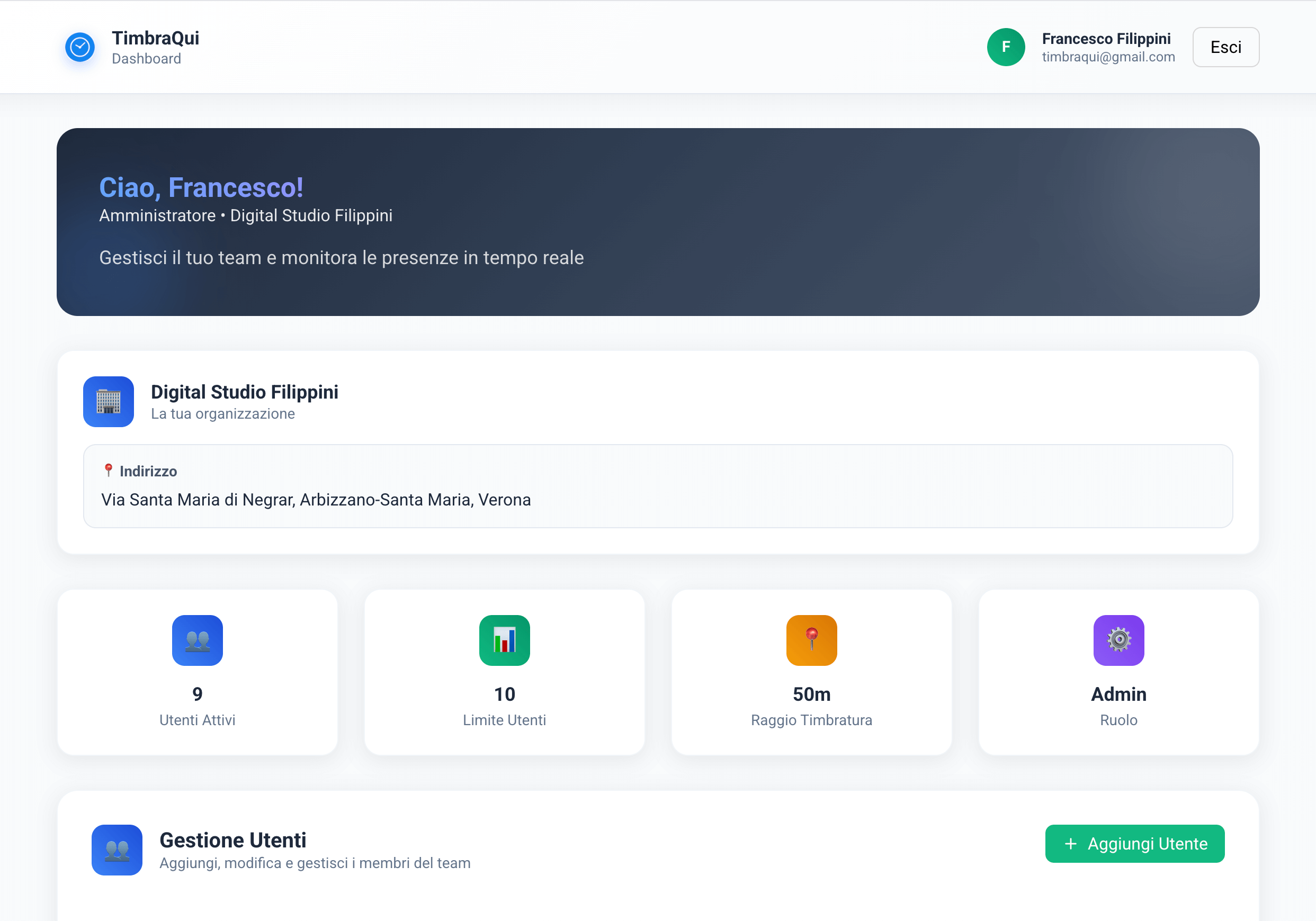
Task: Click the green F user avatar
Action: click(1005, 47)
